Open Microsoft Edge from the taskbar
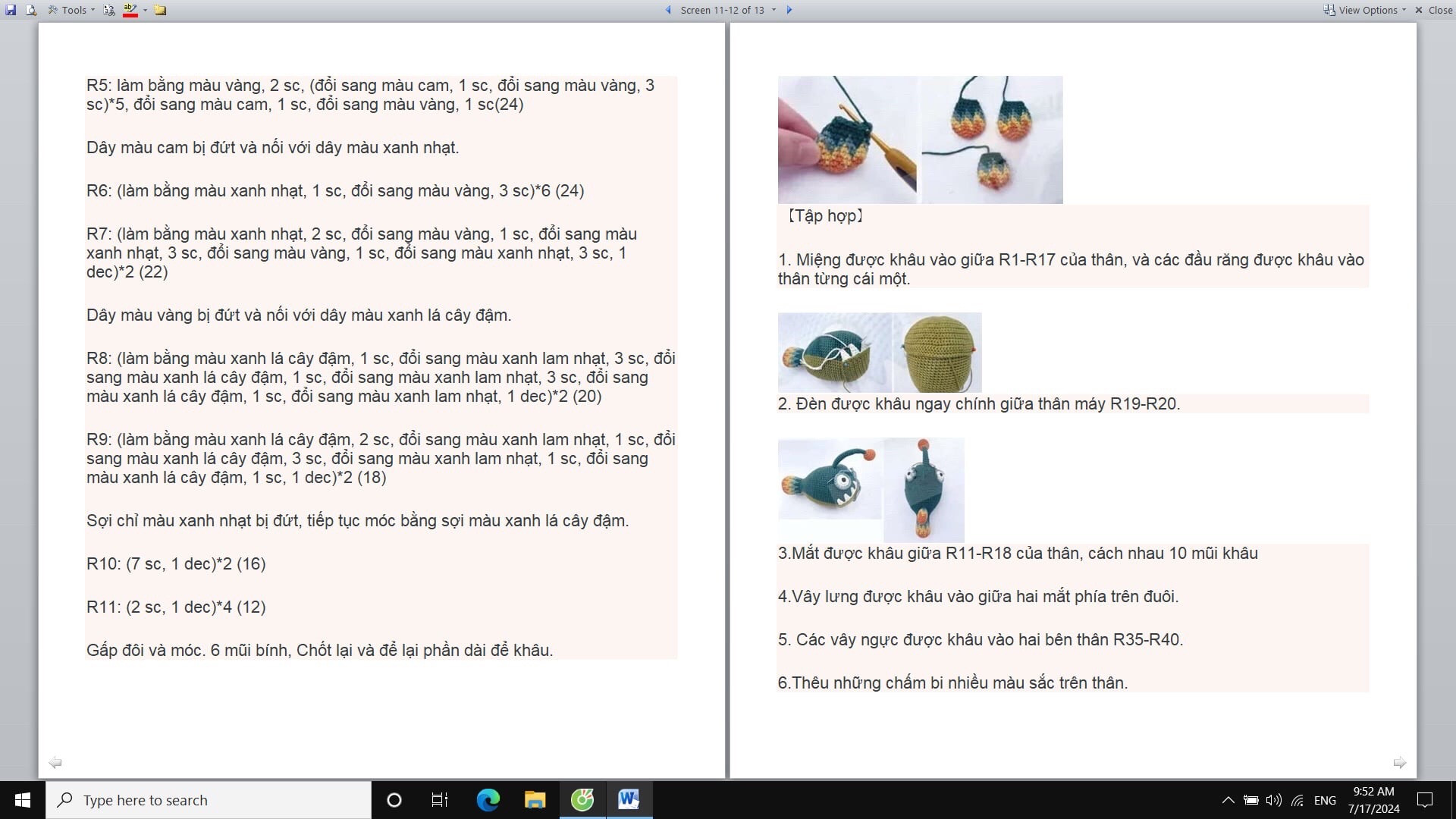Screen dimensions: 1456x819 click(488, 800)
